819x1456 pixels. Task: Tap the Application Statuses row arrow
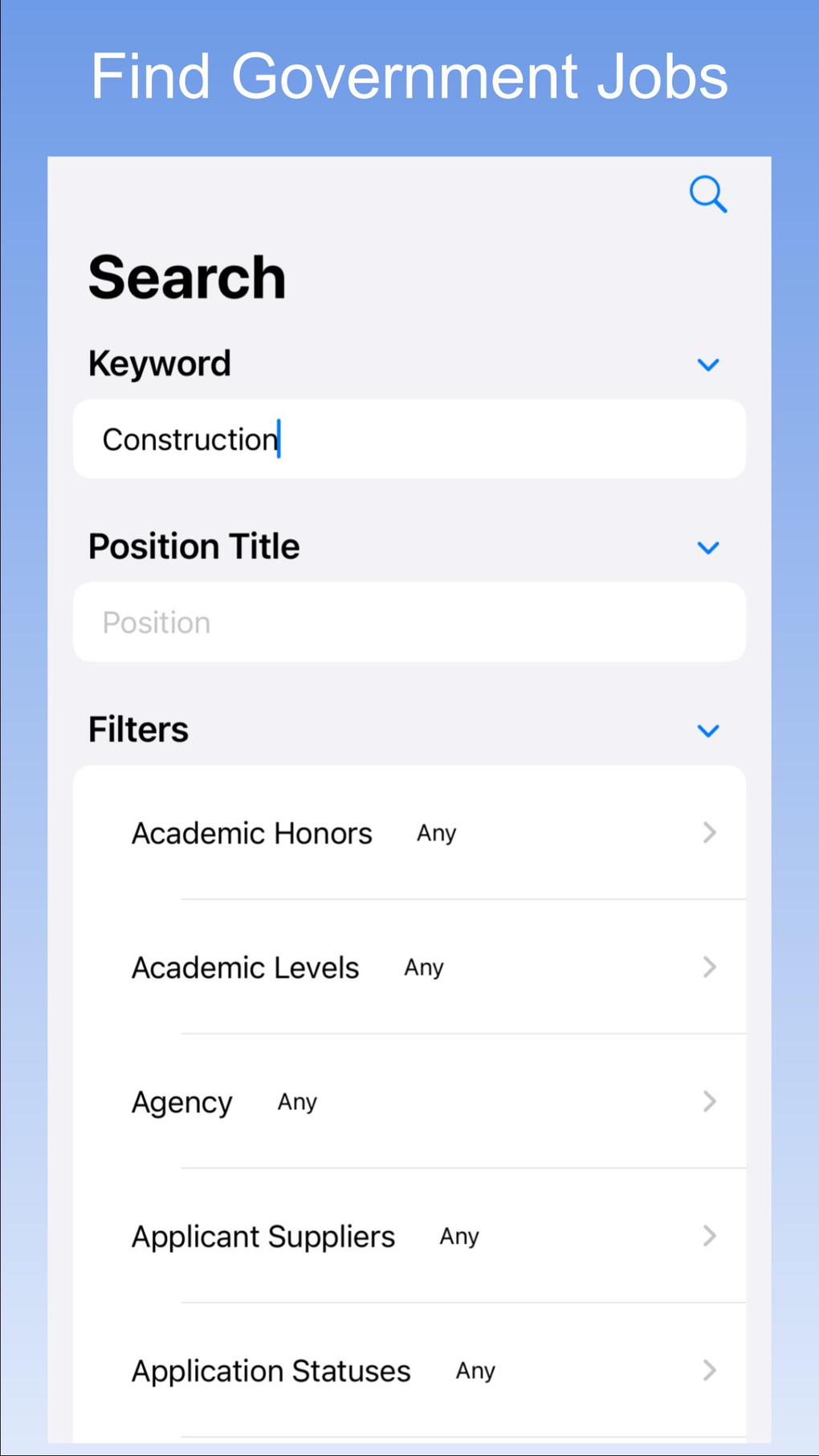709,1370
